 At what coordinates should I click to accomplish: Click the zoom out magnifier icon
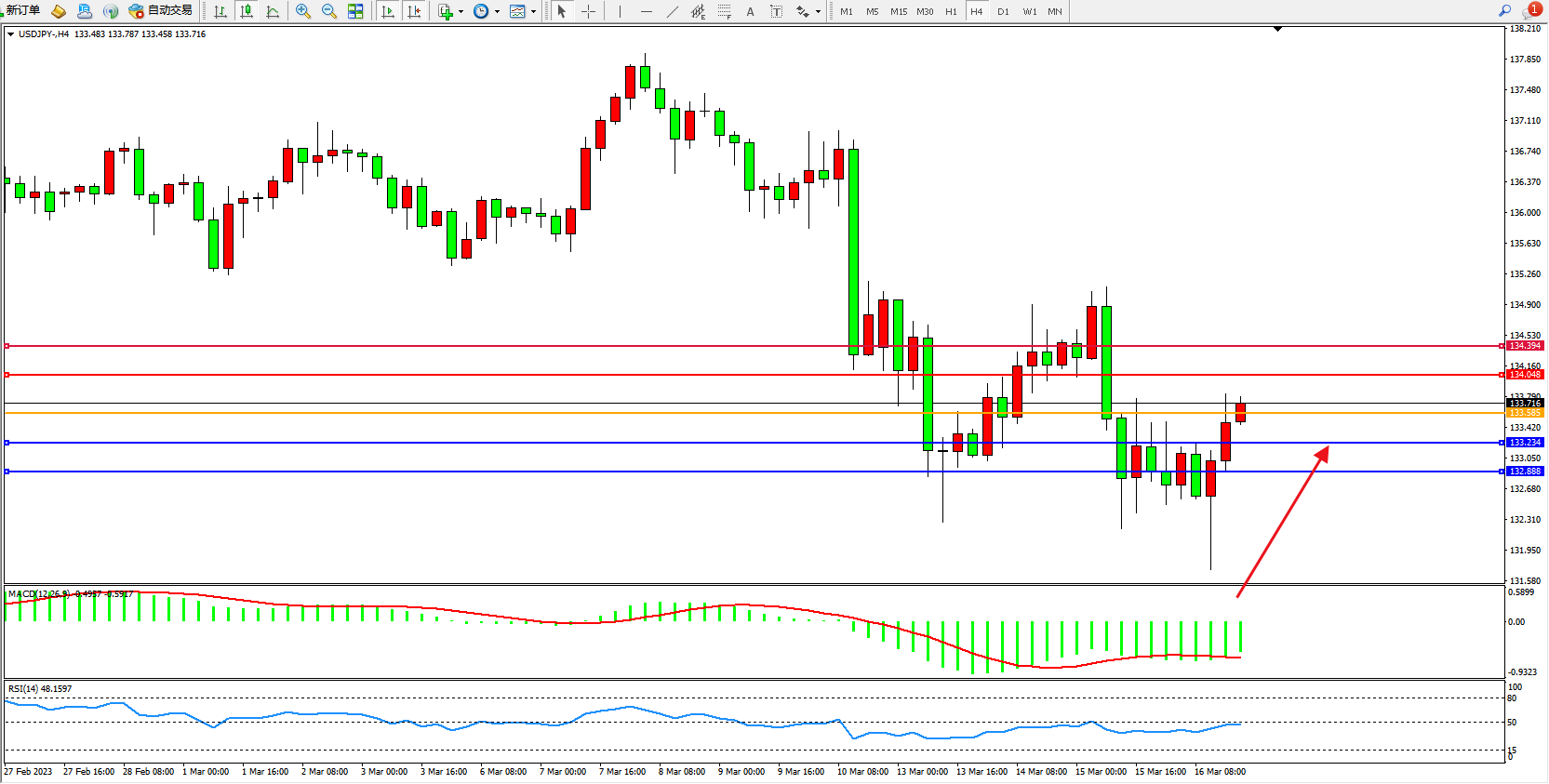tap(329, 11)
